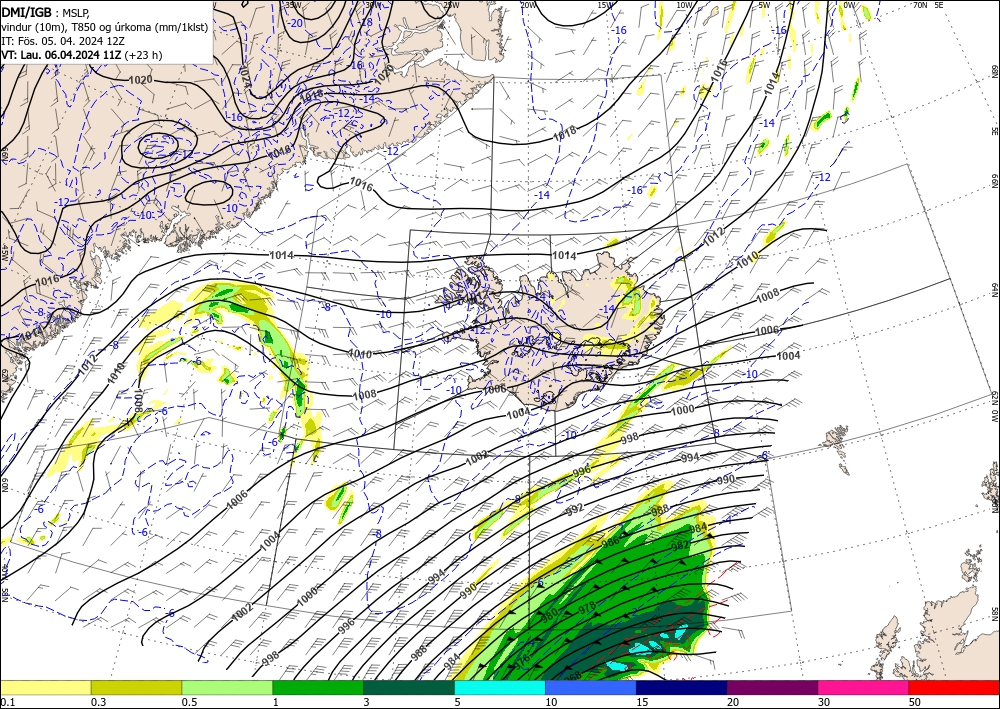The height and width of the screenshot is (709, 1000).
Task: Click the light green 0.5 legend color
Action: coord(227,687)
